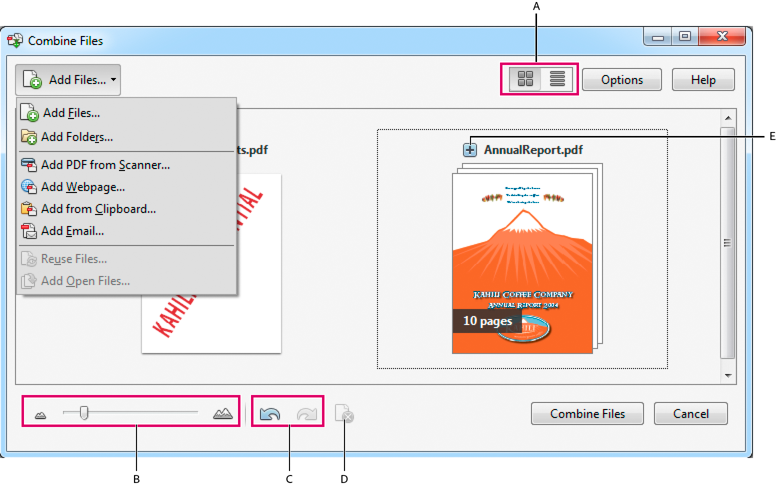Cancel the Combine Files dialog

pyautogui.click(x=691, y=414)
